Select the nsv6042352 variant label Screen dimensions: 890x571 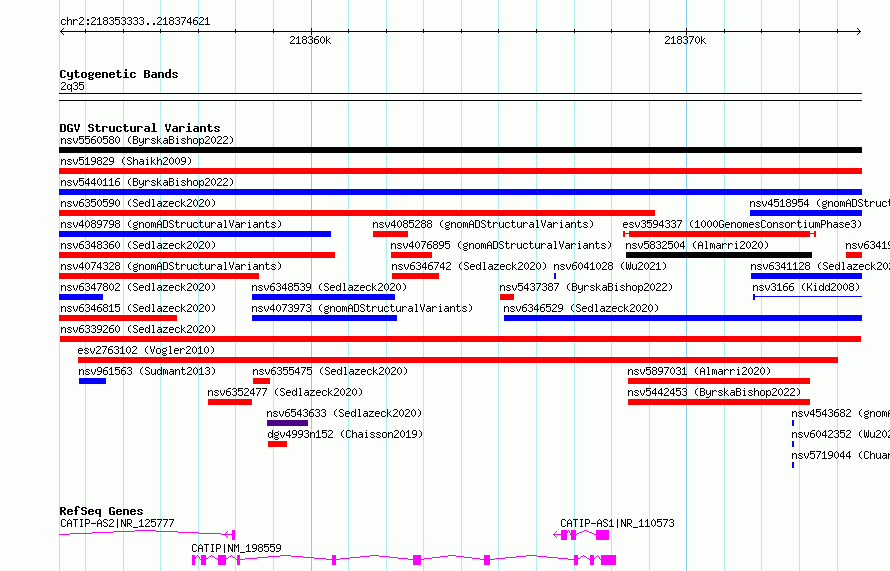tap(841, 434)
